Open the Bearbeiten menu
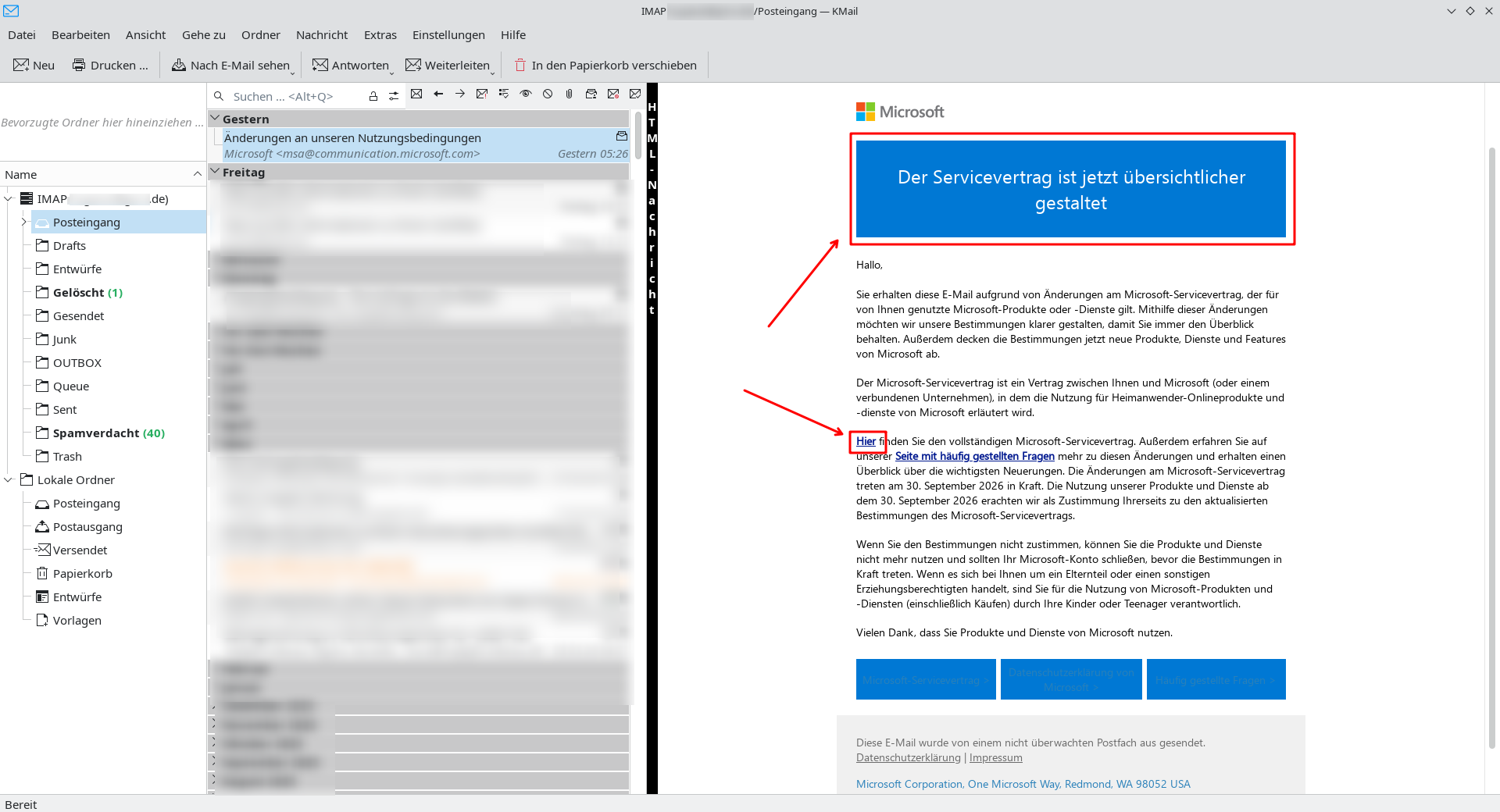This screenshot has height=812, width=1500. pos(80,35)
